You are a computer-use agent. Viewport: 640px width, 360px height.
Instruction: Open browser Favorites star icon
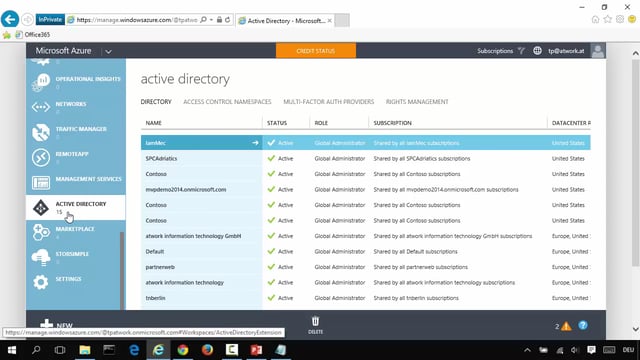click(607, 20)
